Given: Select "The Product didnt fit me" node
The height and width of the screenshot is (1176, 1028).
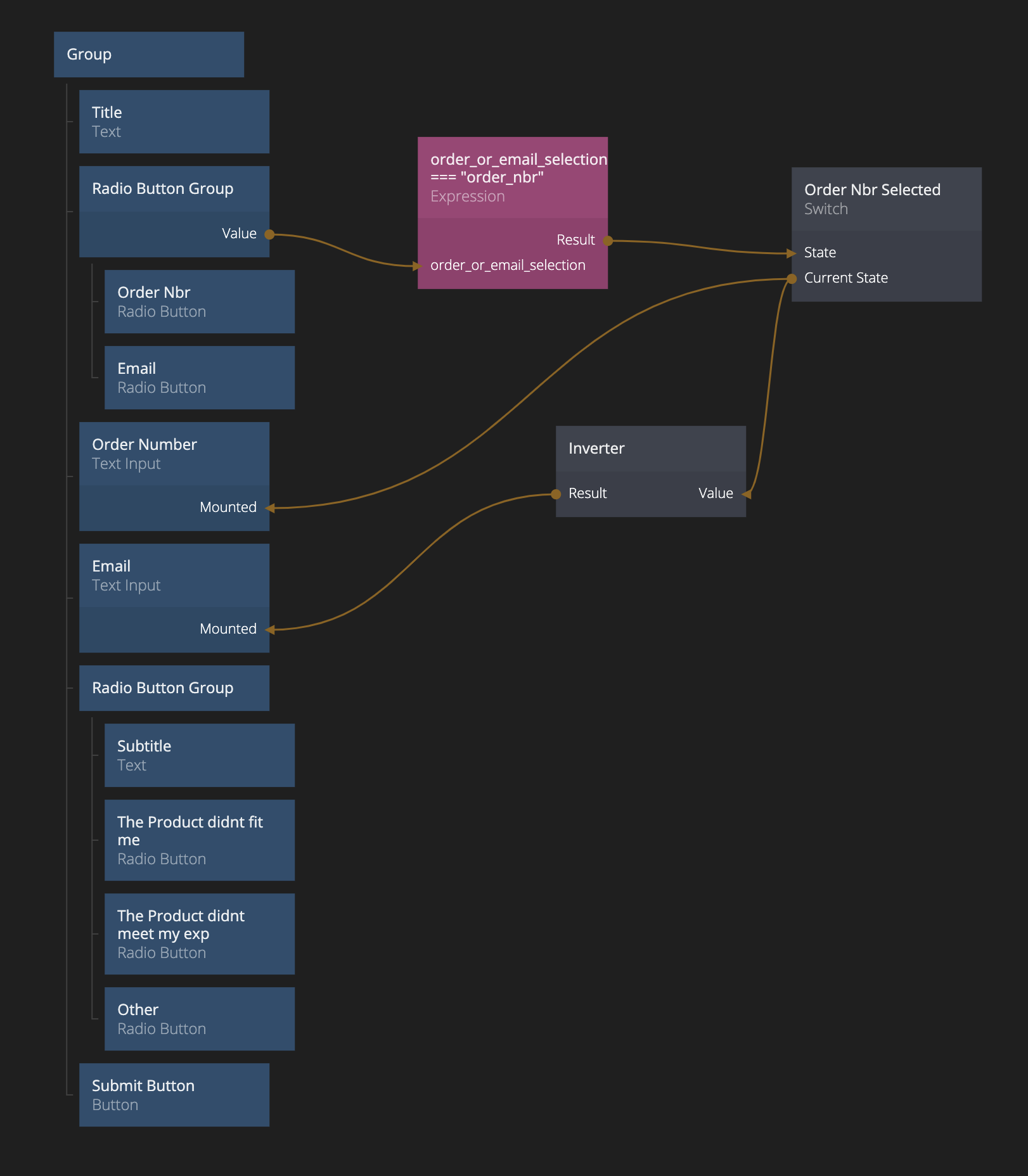Looking at the screenshot, I should pos(199,840).
